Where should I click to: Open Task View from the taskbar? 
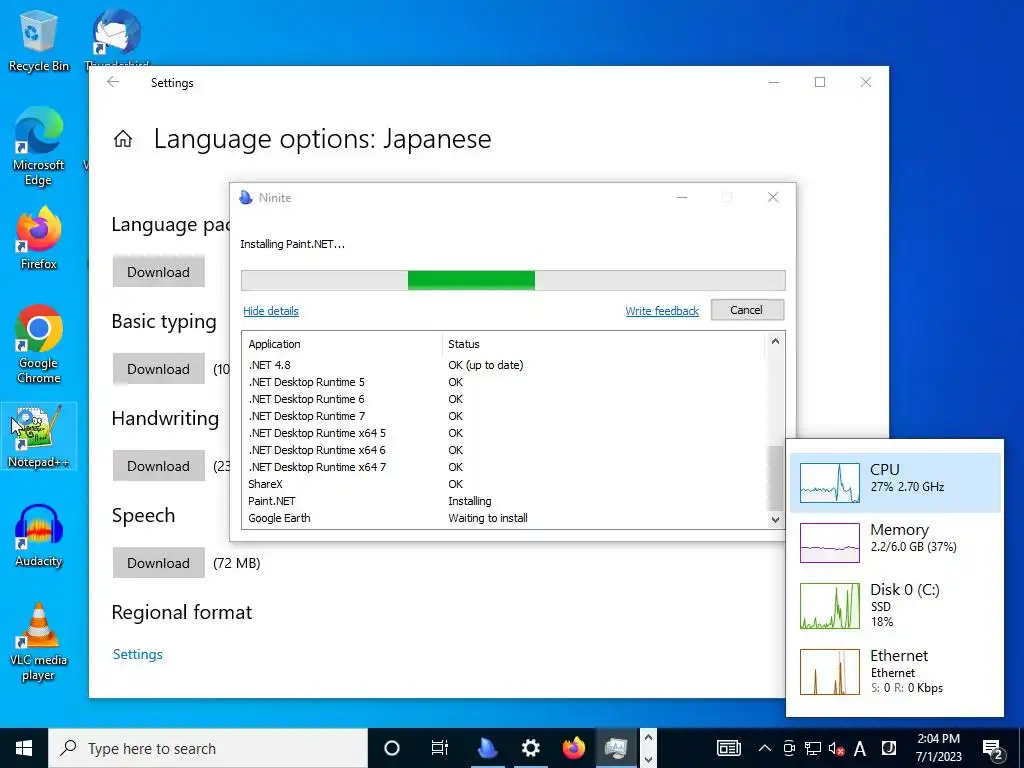click(x=440, y=748)
